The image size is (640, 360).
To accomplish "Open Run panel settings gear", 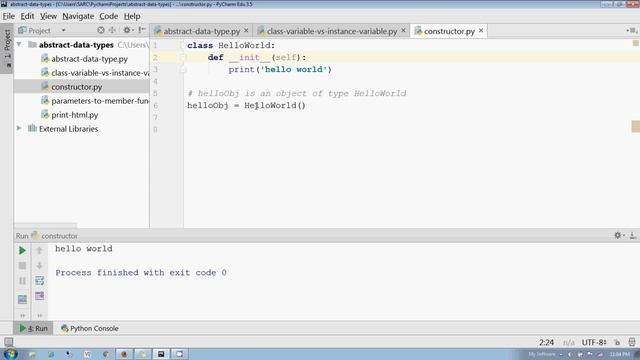I will pos(618,236).
